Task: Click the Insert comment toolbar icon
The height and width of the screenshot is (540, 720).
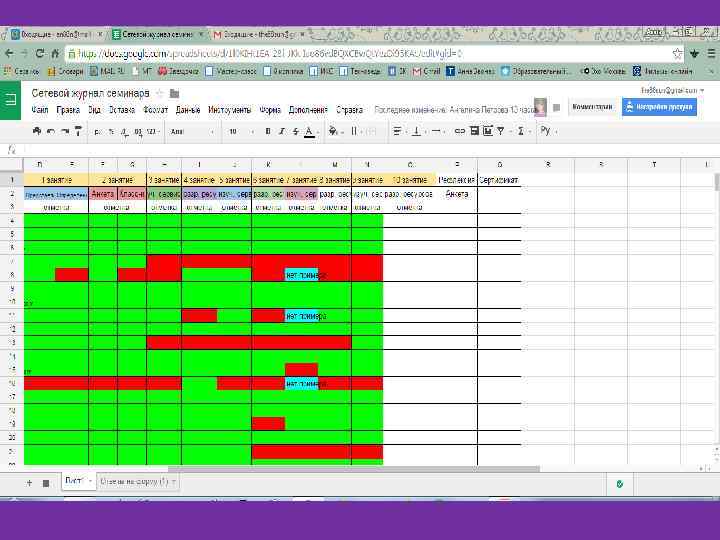Action: coord(474,131)
